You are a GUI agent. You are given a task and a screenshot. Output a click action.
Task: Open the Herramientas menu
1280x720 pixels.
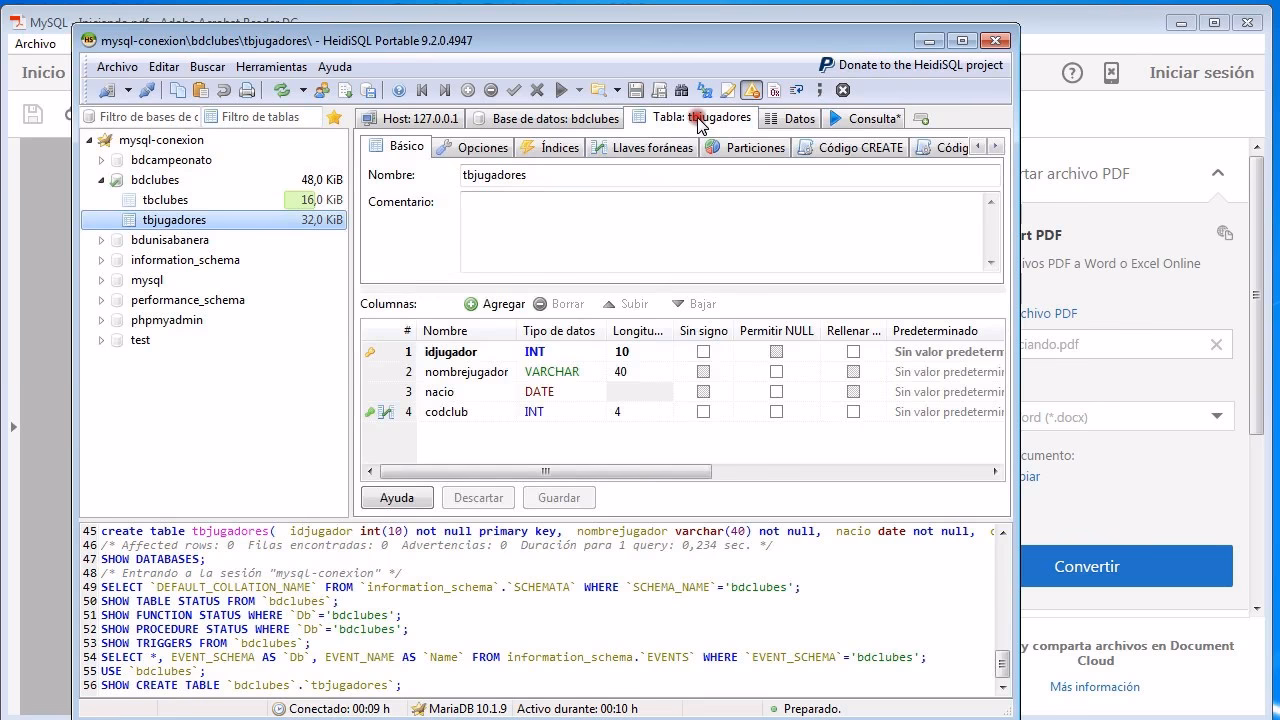pos(271,67)
